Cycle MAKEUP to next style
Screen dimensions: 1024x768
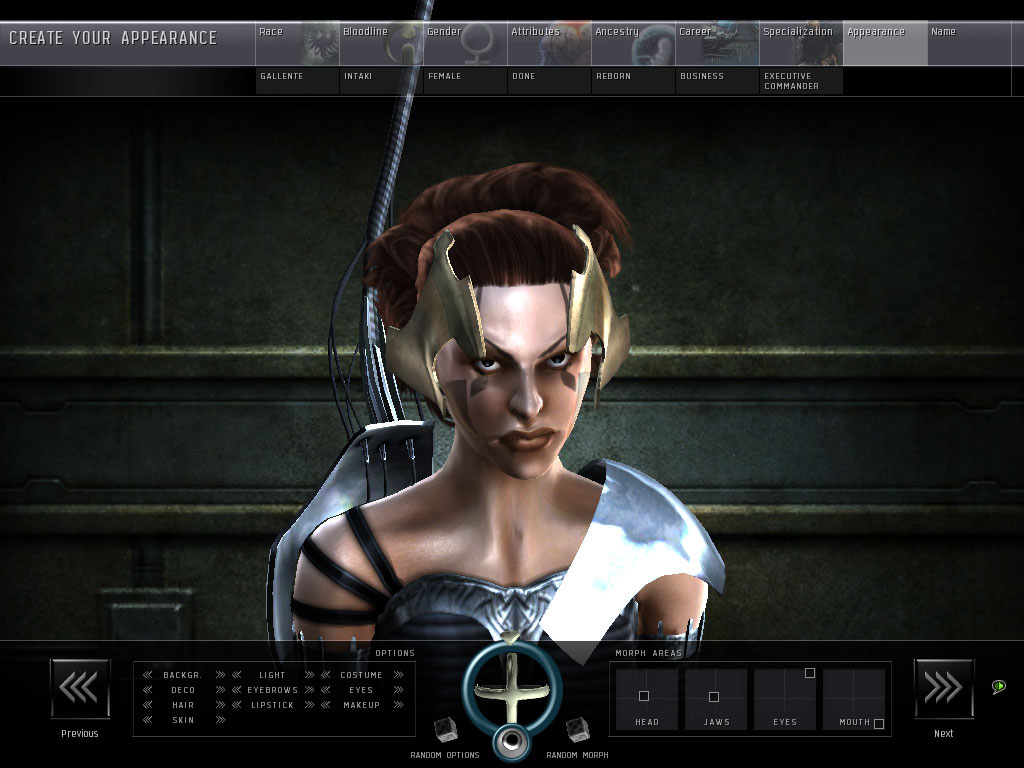coord(398,705)
